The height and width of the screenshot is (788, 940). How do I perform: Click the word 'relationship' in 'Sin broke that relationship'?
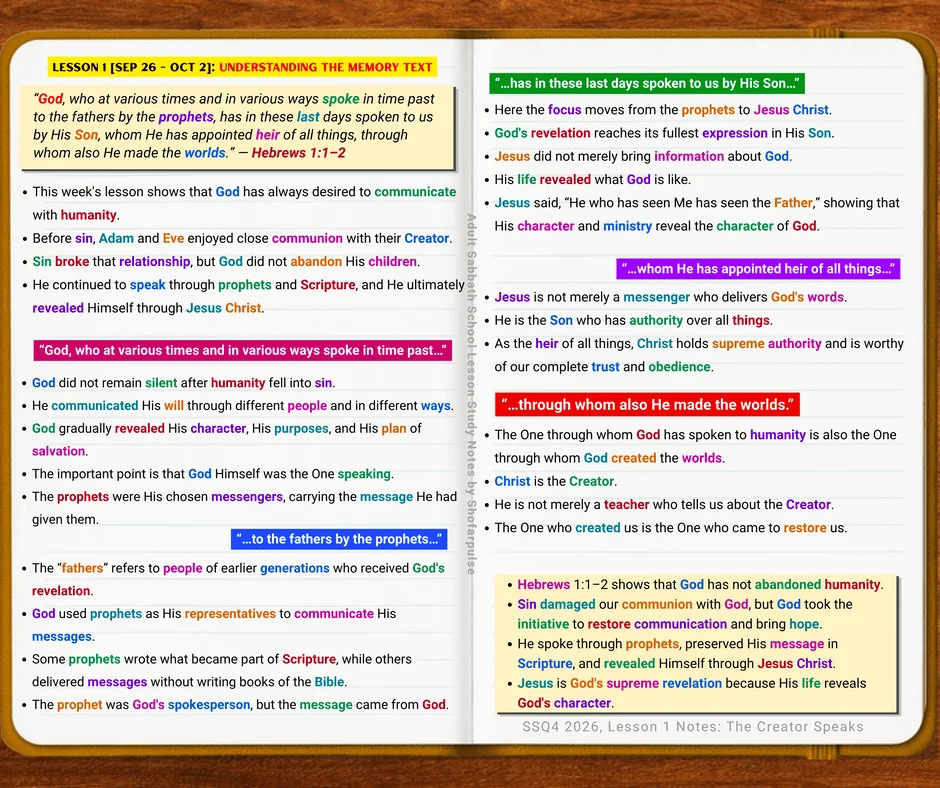coord(154,261)
